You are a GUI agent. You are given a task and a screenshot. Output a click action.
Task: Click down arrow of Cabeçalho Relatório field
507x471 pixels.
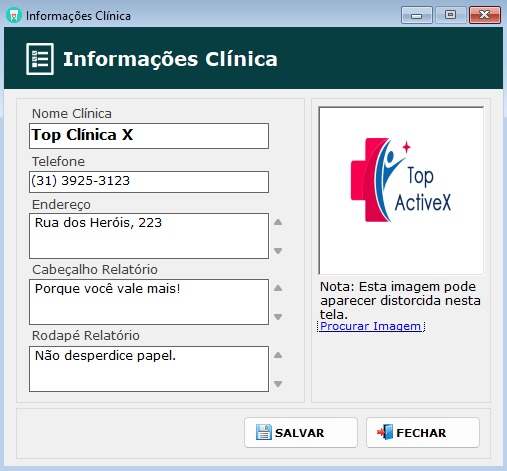(x=278, y=317)
